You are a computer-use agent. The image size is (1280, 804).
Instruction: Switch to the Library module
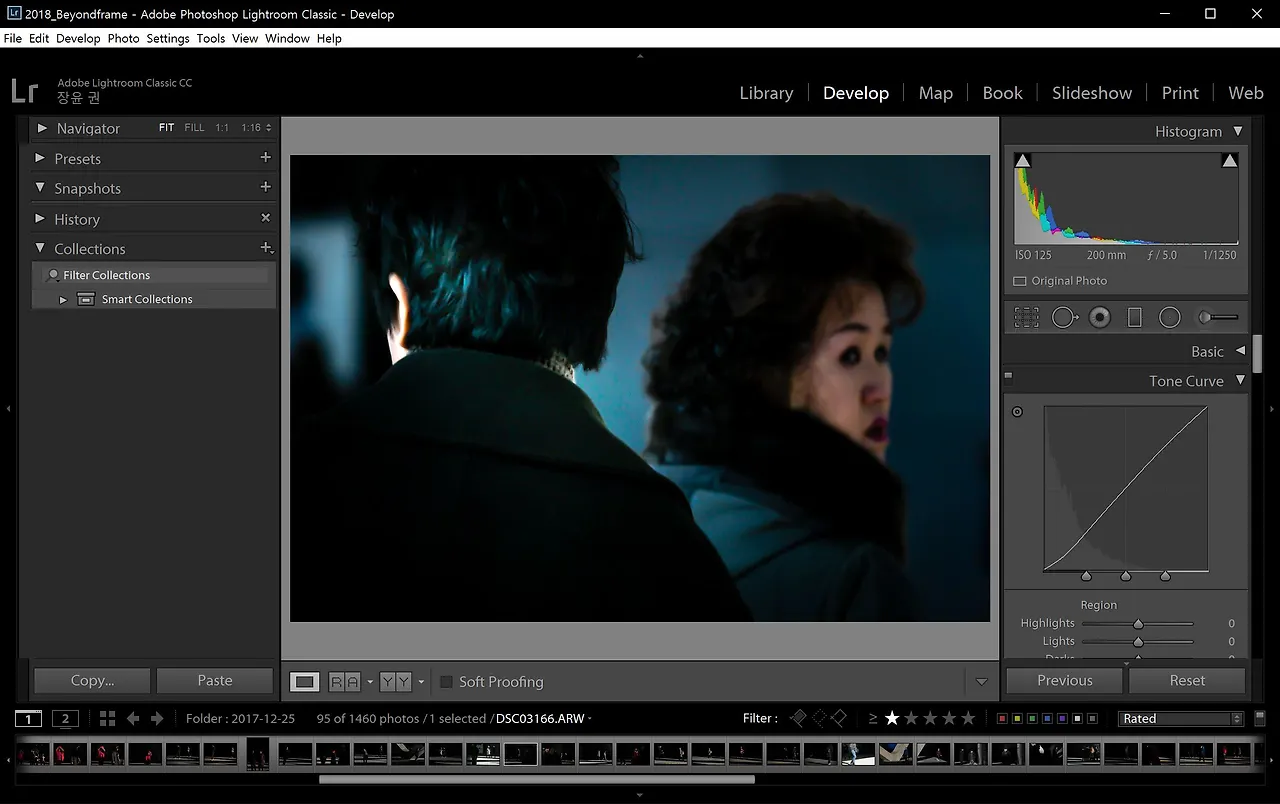(x=766, y=93)
